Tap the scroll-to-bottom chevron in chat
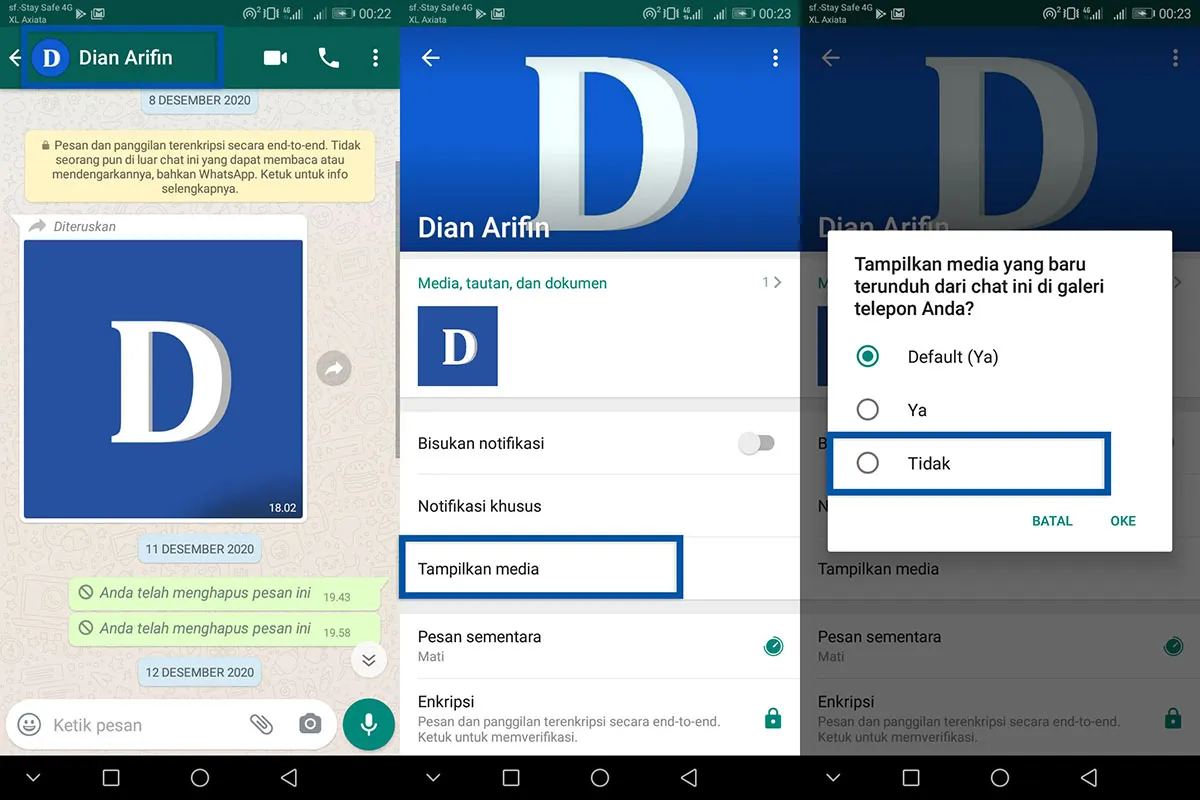Image resolution: width=1200 pixels, height=800 pixels. 368,660
